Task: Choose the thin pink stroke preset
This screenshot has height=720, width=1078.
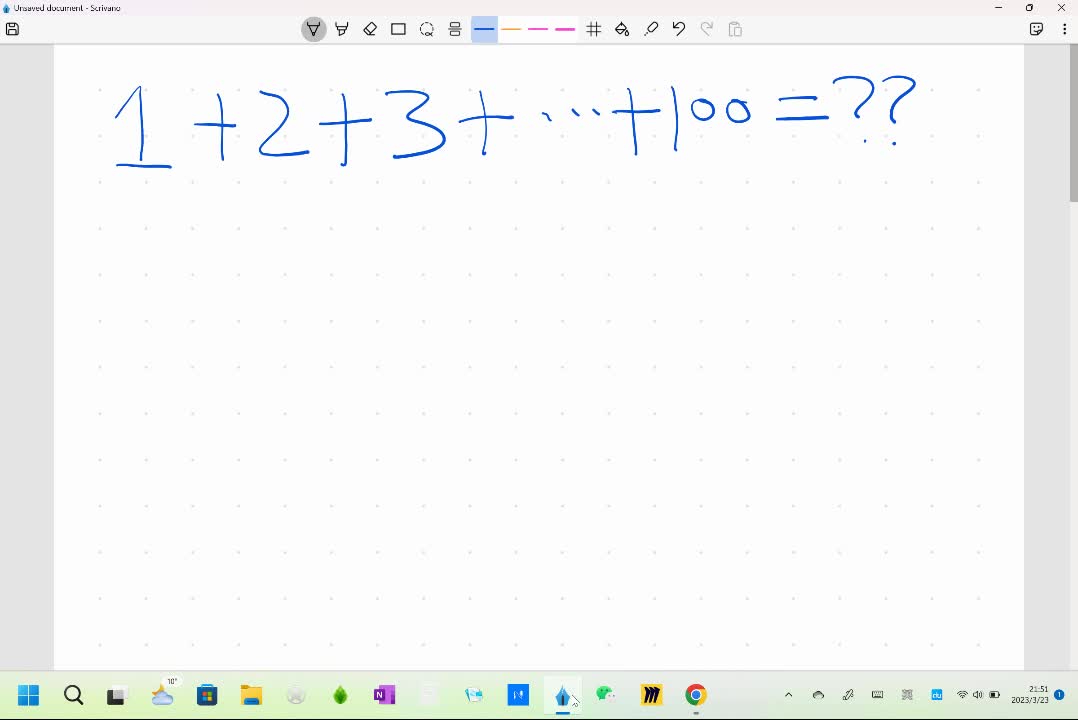Action: tap(538, 29)
